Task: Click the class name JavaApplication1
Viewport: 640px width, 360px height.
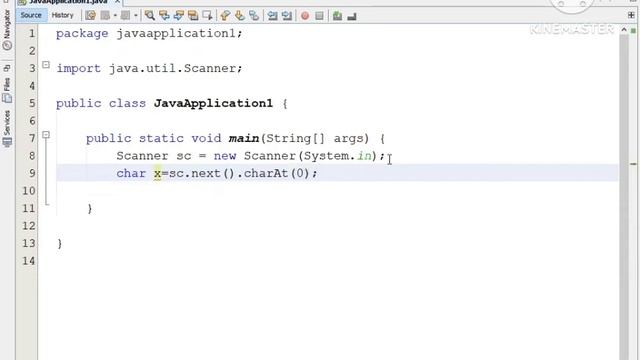Action: tap(213, 103)
